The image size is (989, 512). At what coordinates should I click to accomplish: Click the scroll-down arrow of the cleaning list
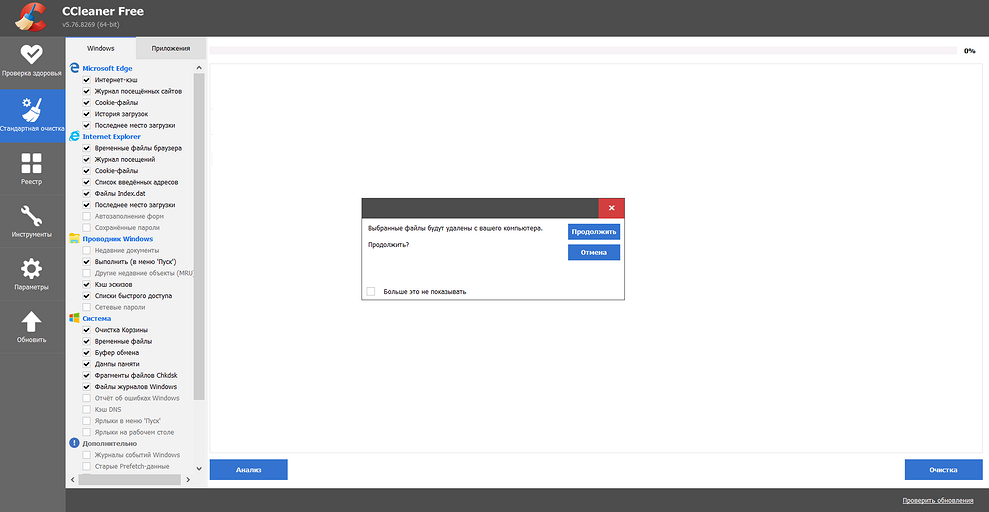pyautogui.click(x=199, y=467)
